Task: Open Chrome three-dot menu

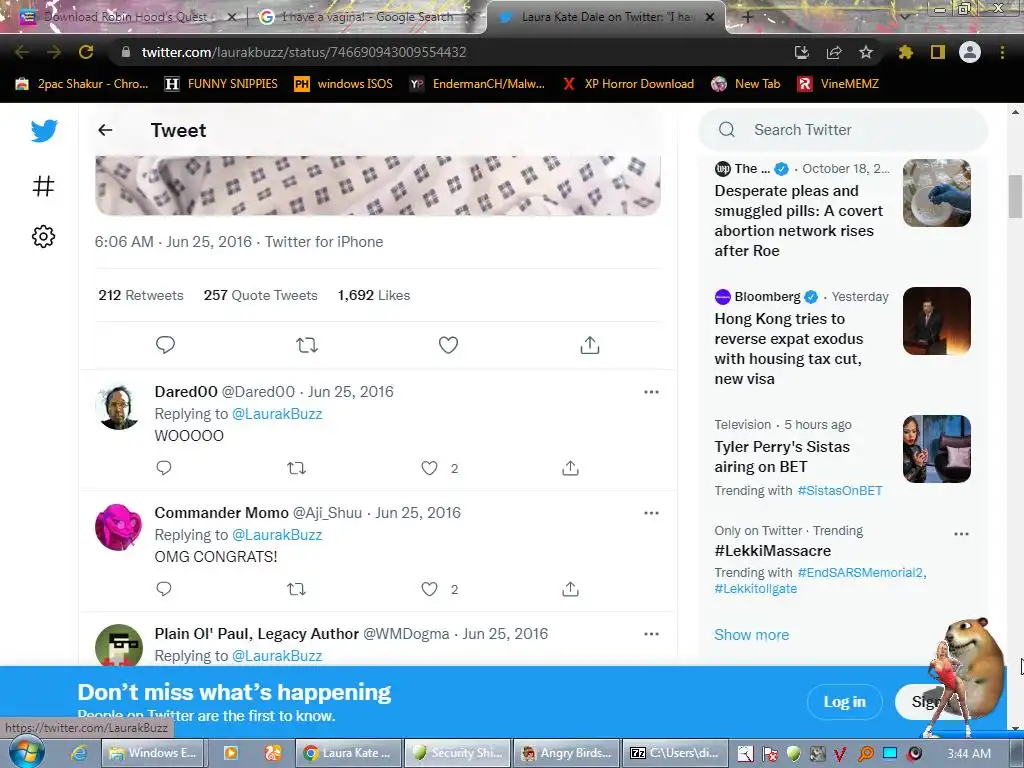Action: [x=1002, y=52]
